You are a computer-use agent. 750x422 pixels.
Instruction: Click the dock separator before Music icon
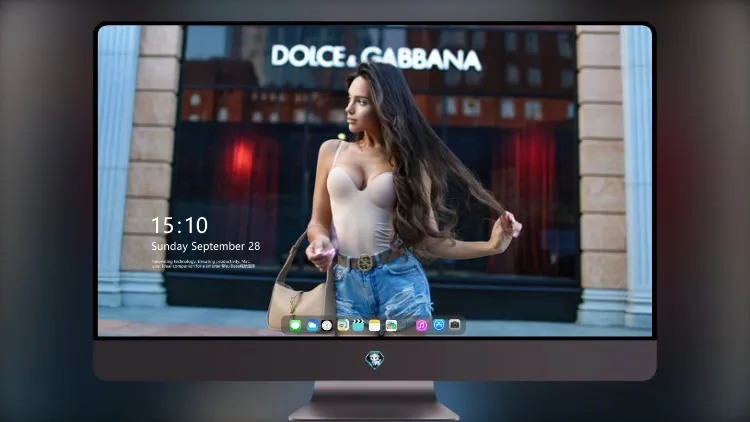click(x=407, y=326)
